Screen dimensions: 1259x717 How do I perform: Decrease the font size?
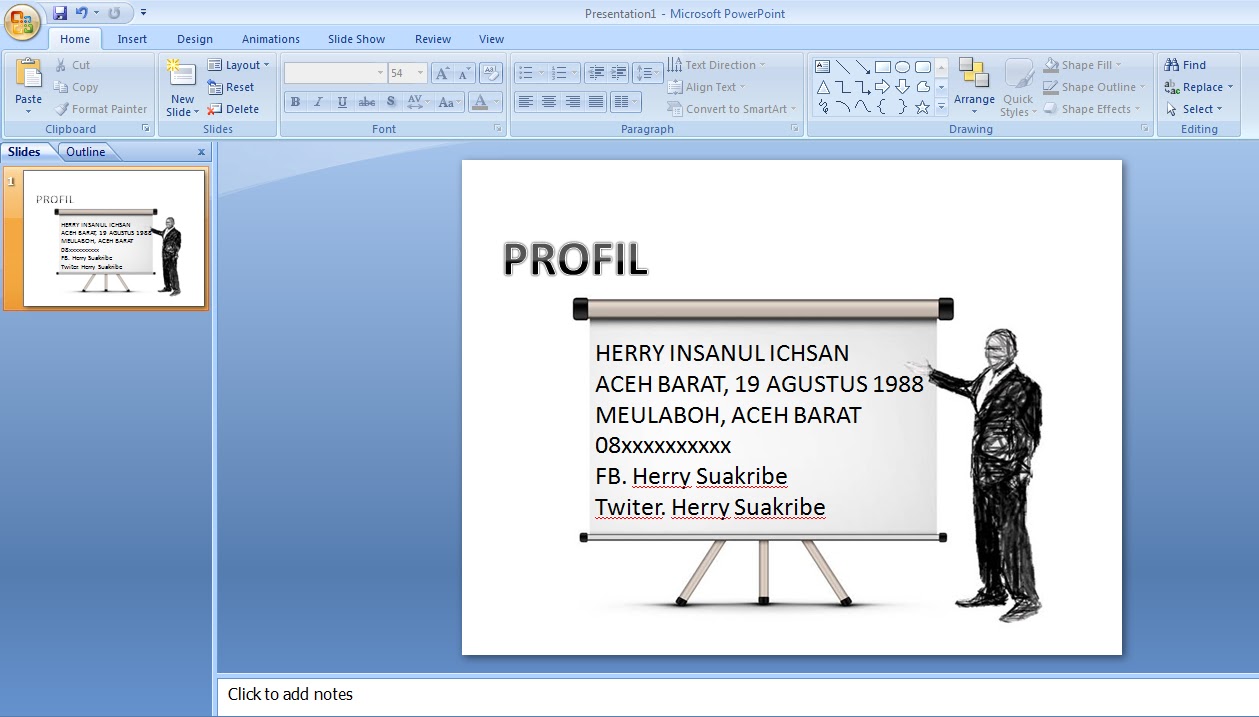pyautogui.click(x=465, y=73)
